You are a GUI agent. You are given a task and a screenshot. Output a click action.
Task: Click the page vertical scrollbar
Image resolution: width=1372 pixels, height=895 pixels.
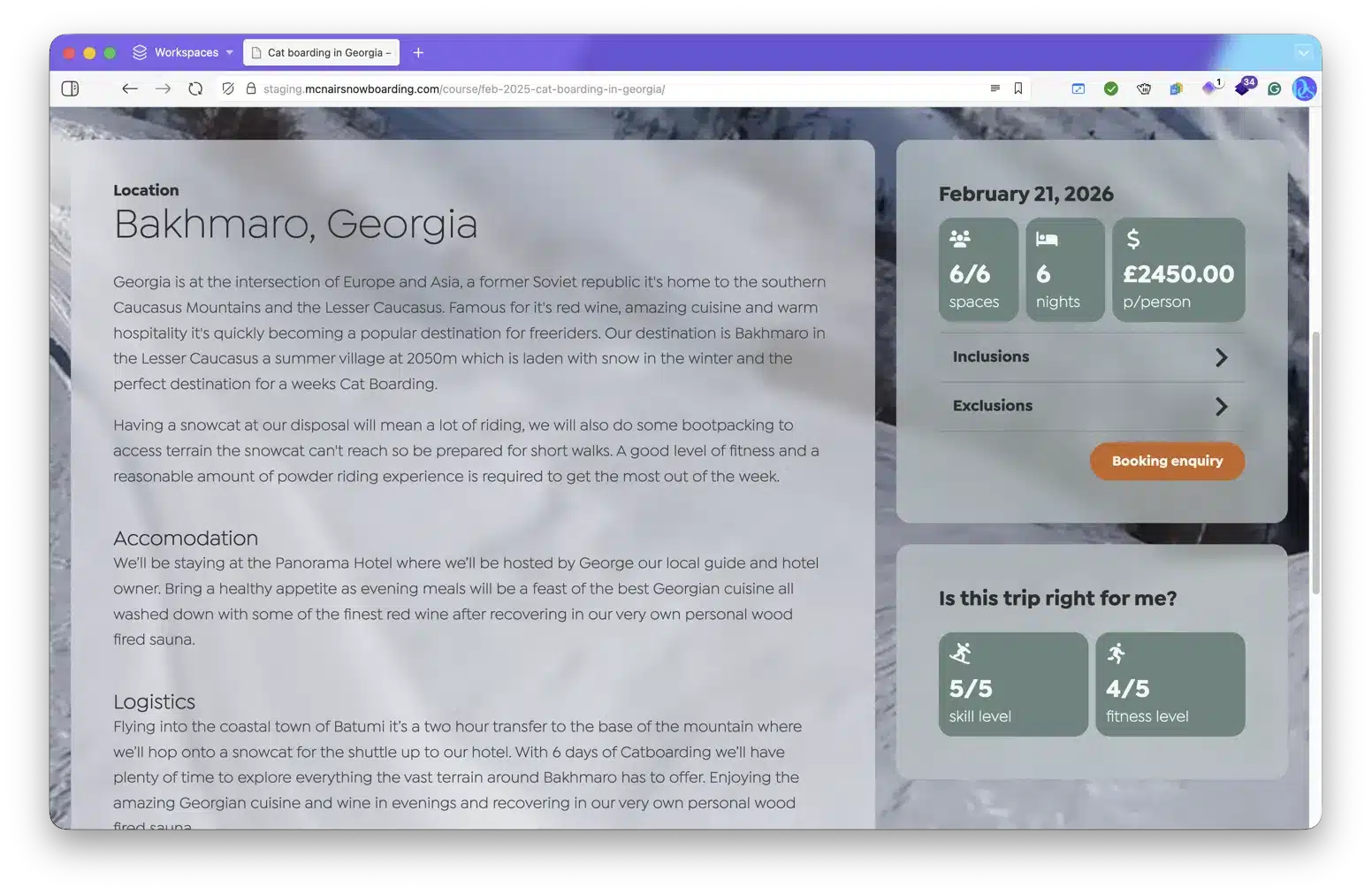click(1315, 460)
